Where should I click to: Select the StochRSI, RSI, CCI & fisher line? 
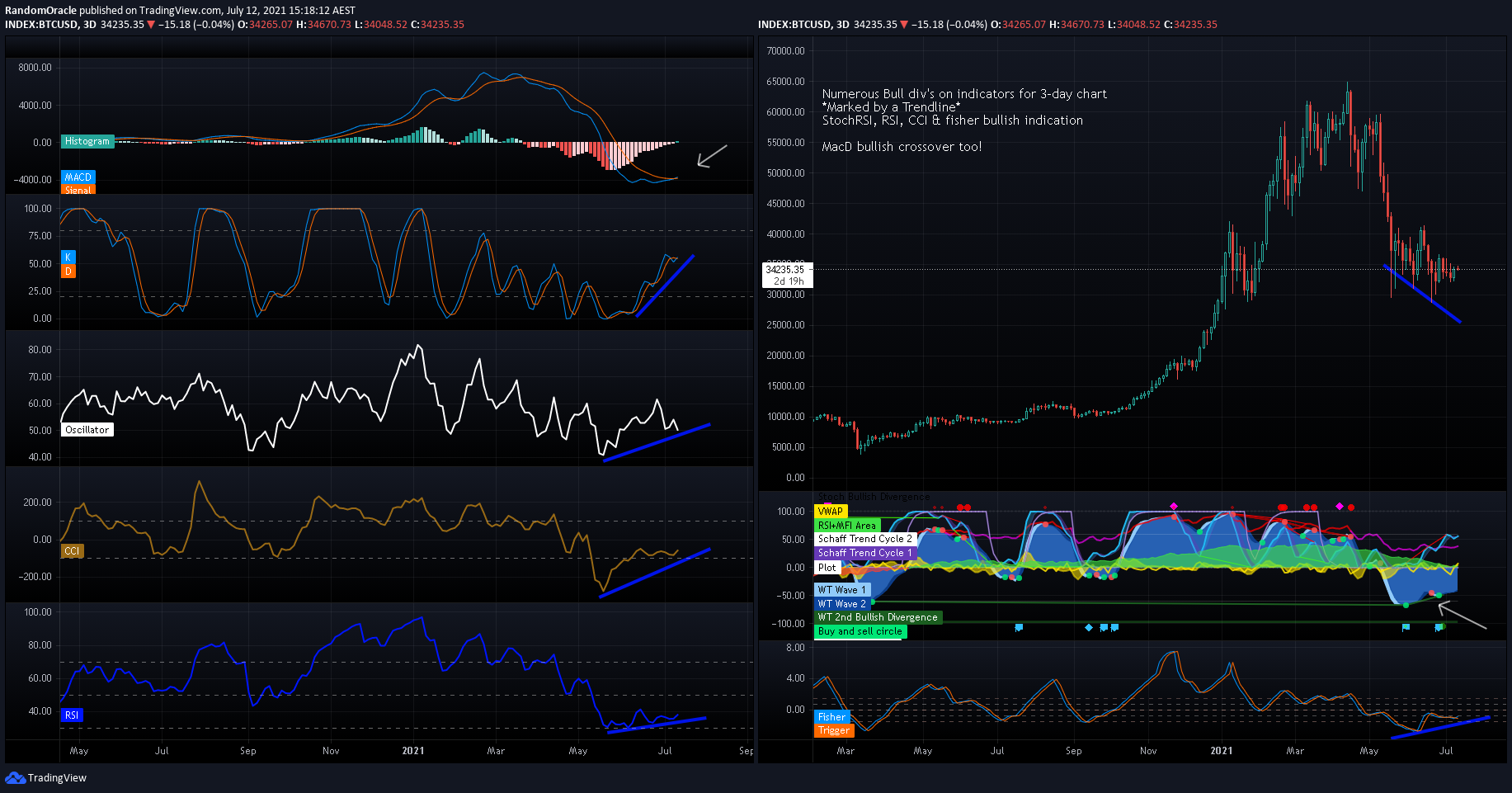coord(953,120)
